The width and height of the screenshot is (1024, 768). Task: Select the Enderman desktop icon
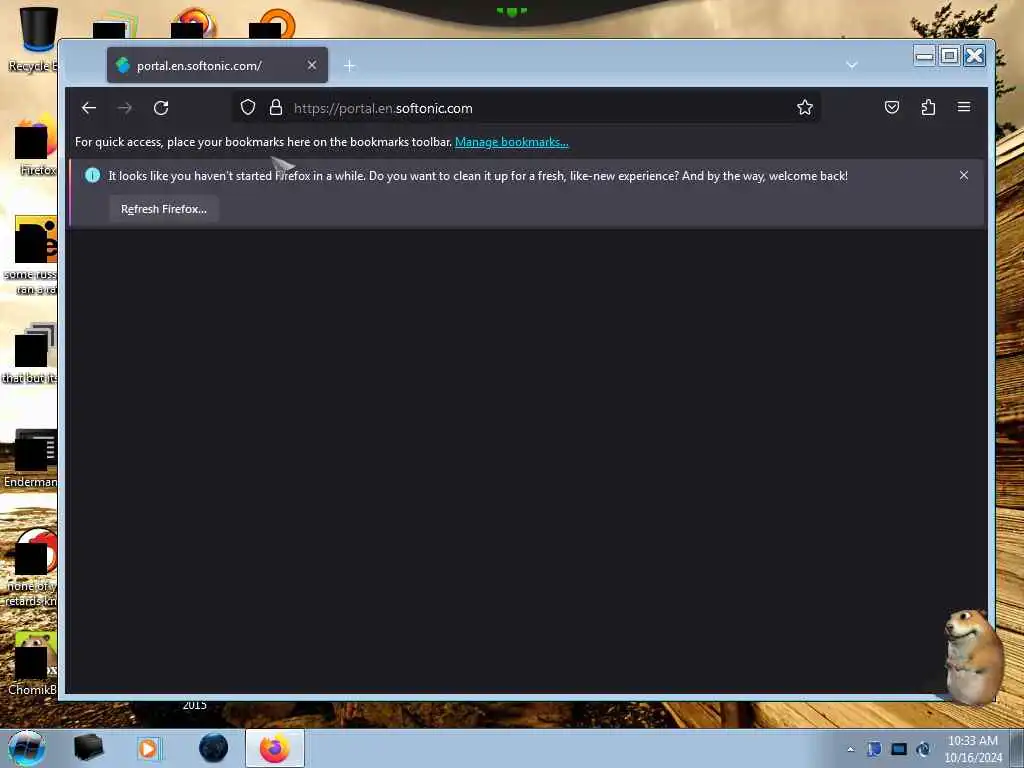pos(31,458)
